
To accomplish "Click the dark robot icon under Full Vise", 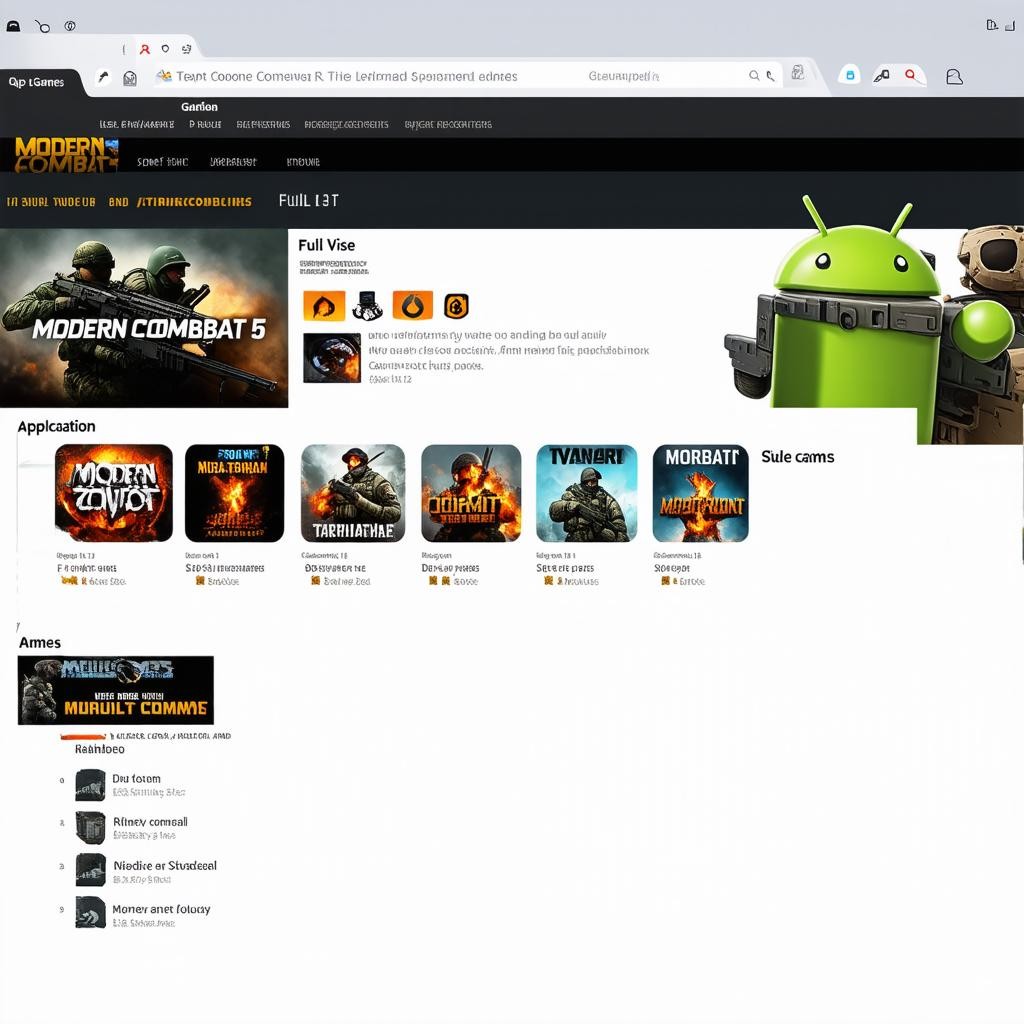I will [x=367, y=306].
